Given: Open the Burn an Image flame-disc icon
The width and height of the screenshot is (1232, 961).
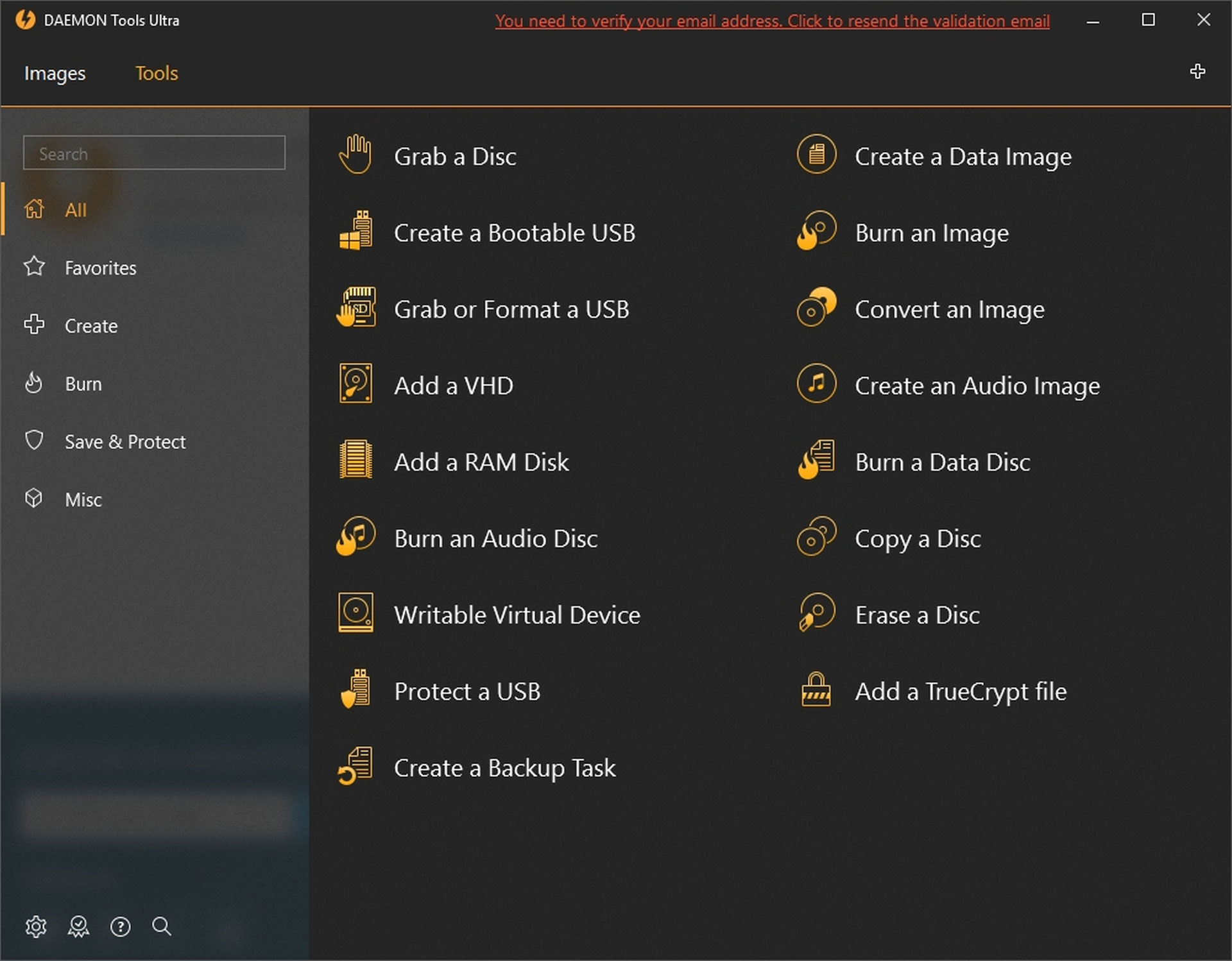Looking at the screenshot, I should point(816,231).
